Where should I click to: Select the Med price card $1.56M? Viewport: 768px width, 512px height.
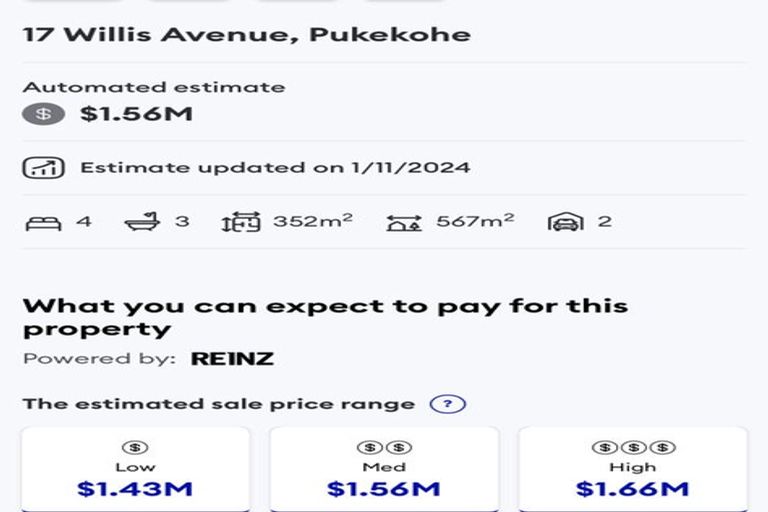point(384,469)
